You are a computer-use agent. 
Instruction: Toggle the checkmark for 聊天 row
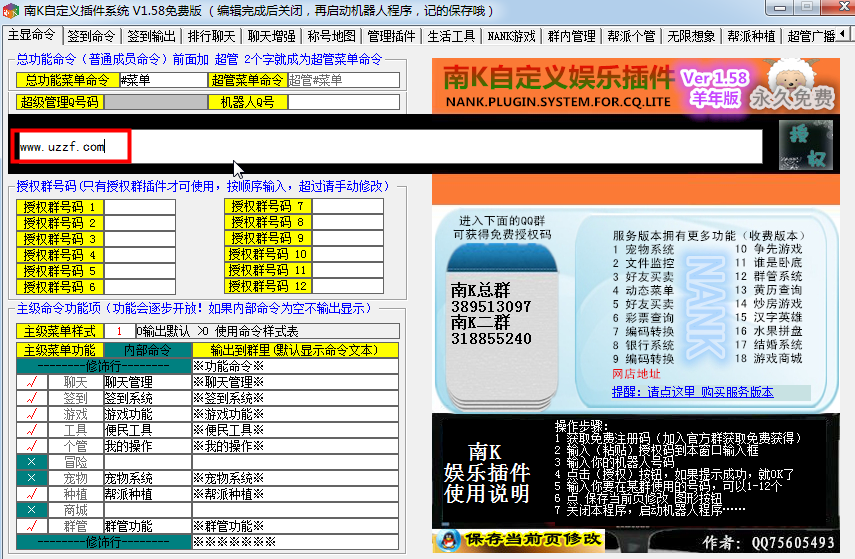[32, 382]
